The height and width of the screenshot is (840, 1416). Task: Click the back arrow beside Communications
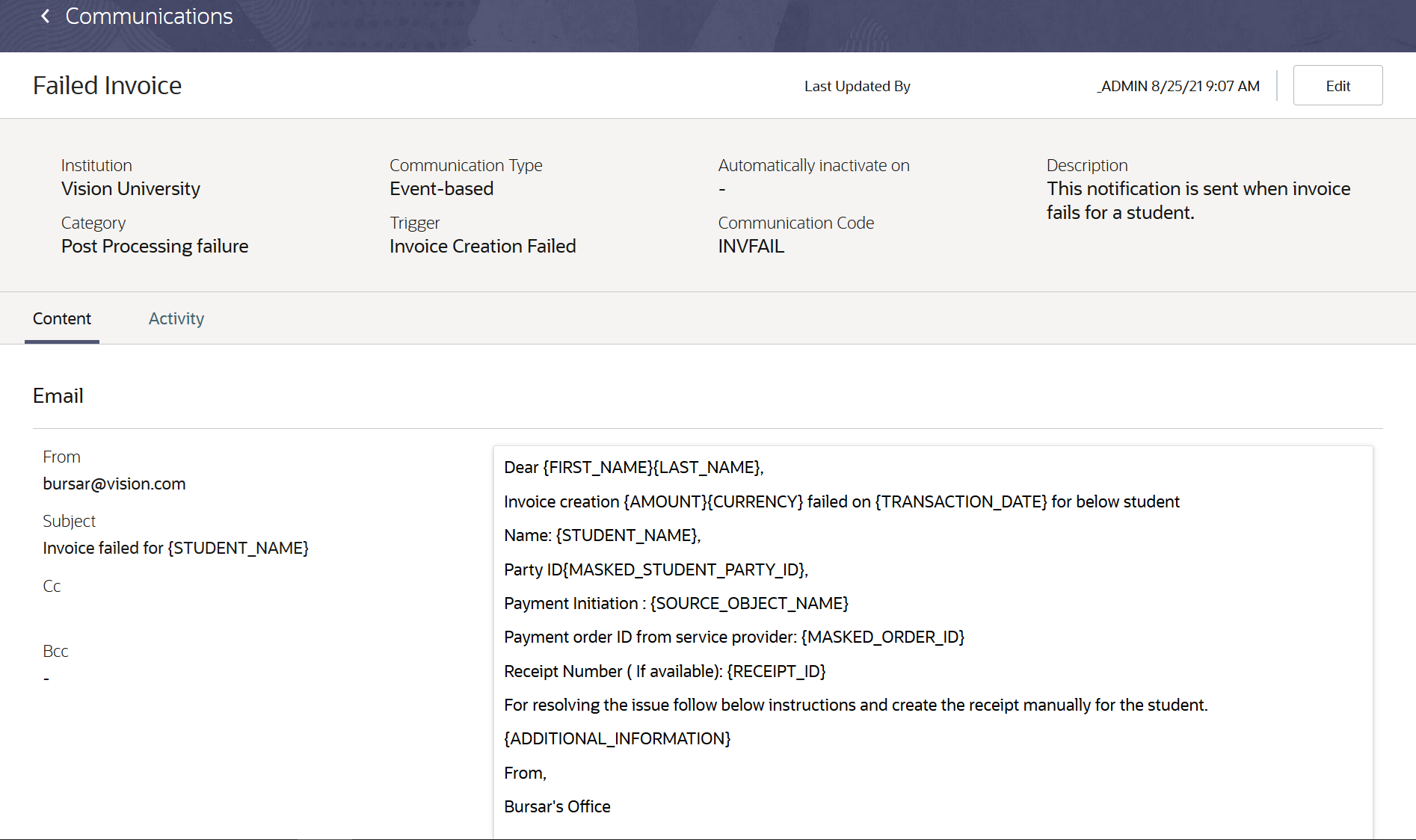click(x=46, y=16)
